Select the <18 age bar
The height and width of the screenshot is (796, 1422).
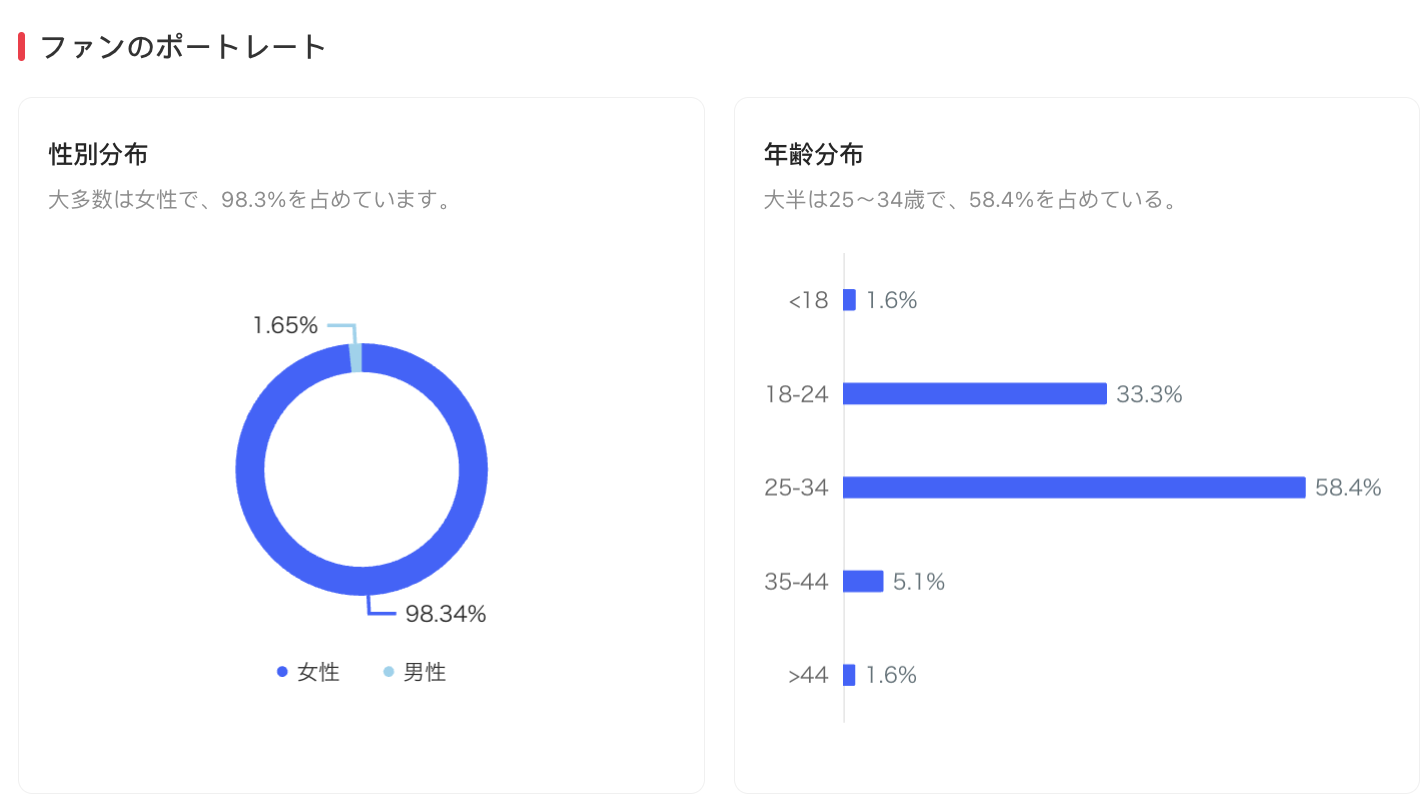point(849,300)
